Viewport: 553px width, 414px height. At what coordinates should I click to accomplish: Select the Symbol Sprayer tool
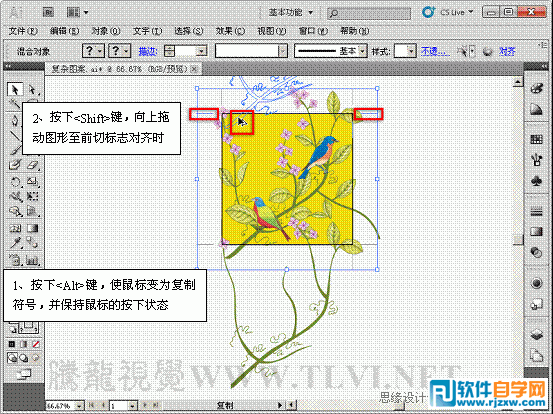tap(15, 260)
